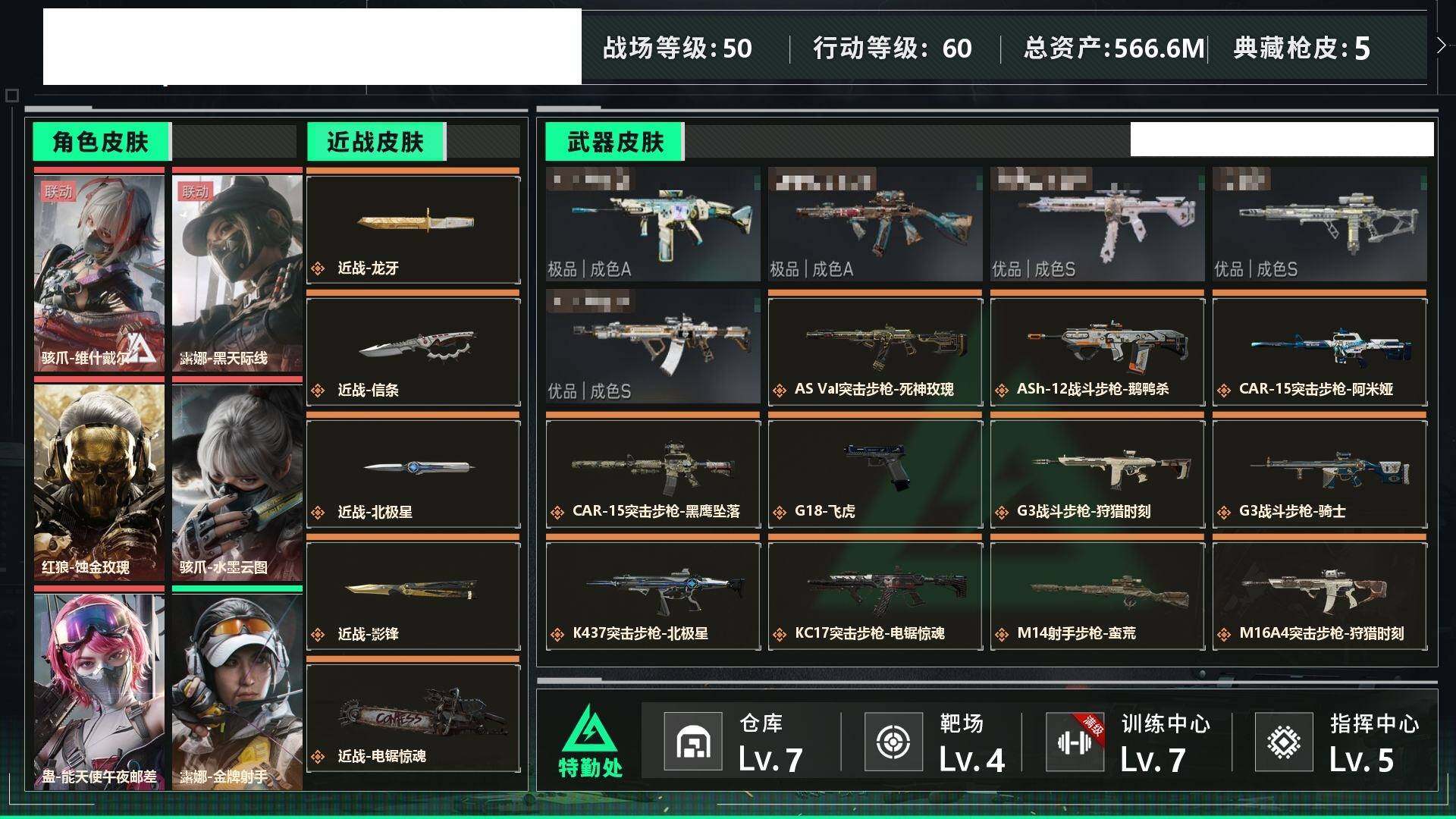Open the 角色皮肤 tab header
This screenshot has width=1456, height=819.
click(102, 142)
